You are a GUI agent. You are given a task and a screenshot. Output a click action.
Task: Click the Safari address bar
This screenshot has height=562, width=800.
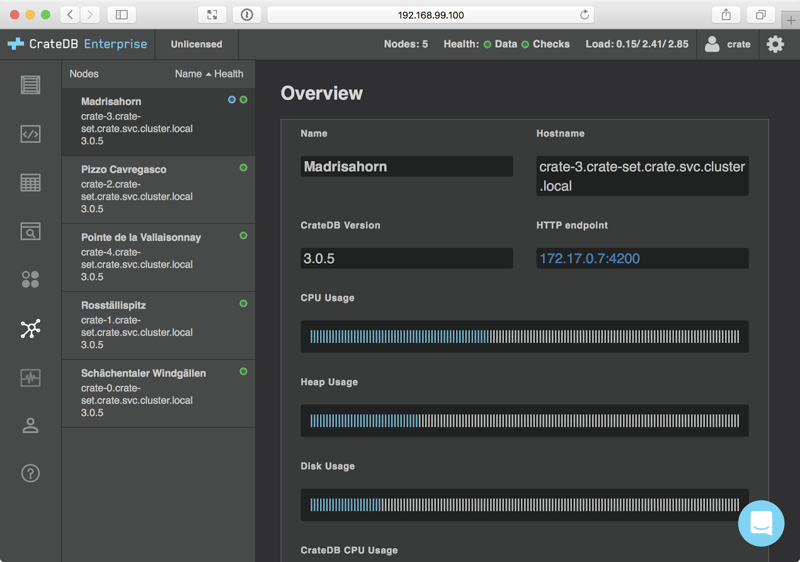pyautogui.click(x=431, y=15)
